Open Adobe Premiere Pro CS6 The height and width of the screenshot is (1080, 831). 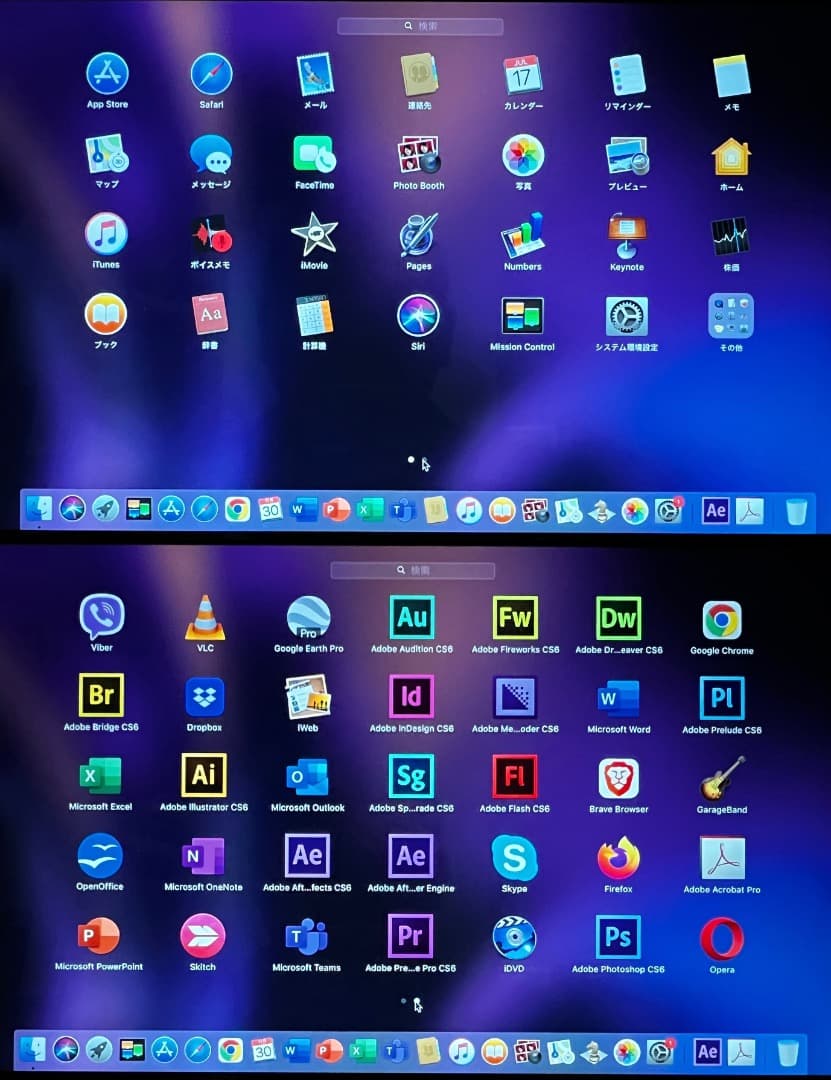coord(410,938)
